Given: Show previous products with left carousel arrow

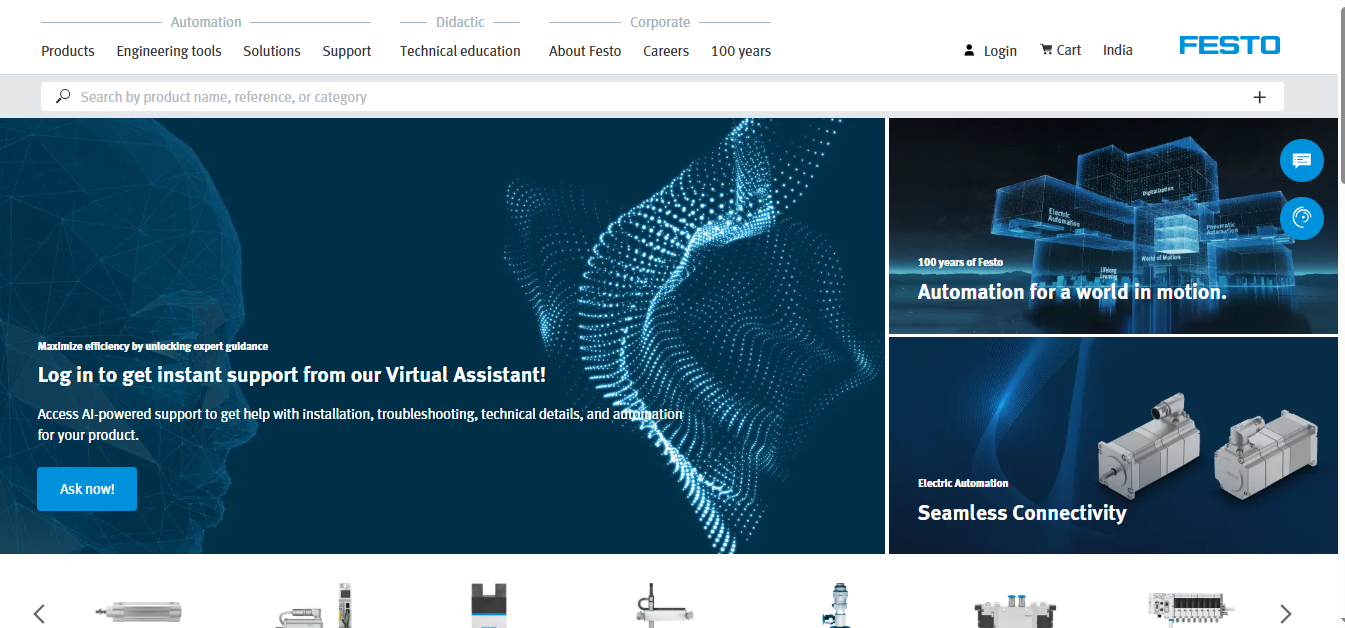Looking at the screenshot, I should (39, 614).
